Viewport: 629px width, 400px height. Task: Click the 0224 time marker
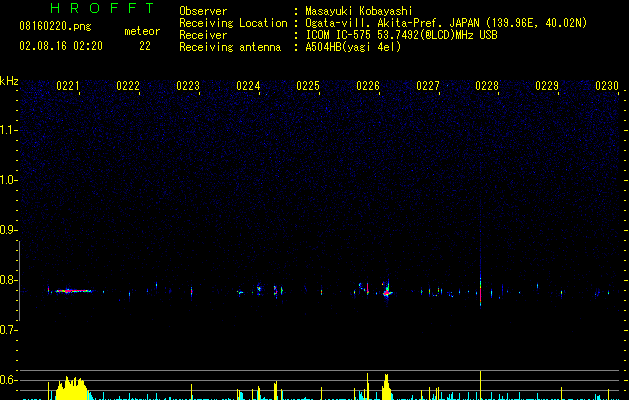point(248,86)
